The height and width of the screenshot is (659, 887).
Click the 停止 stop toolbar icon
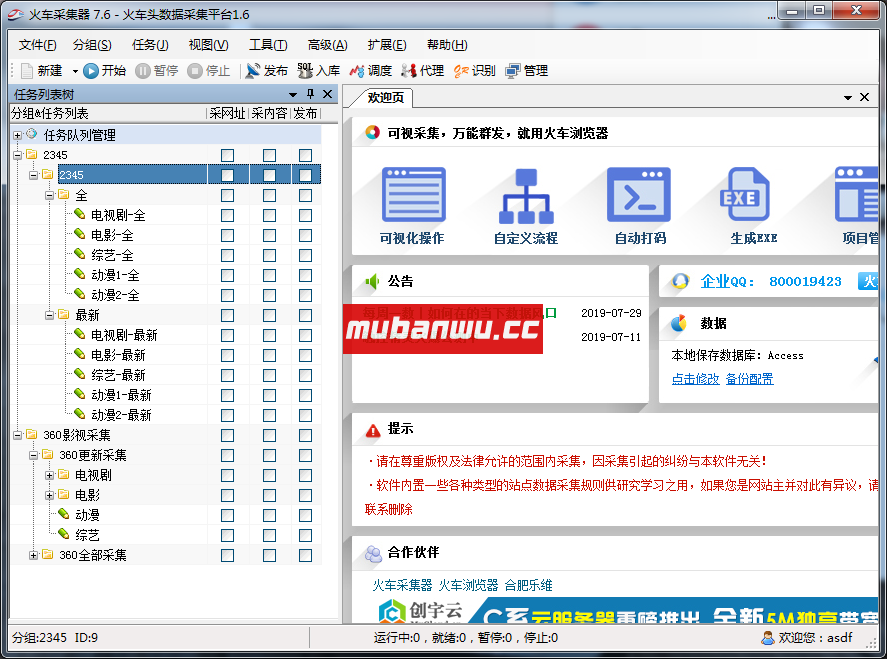point(195,71)
